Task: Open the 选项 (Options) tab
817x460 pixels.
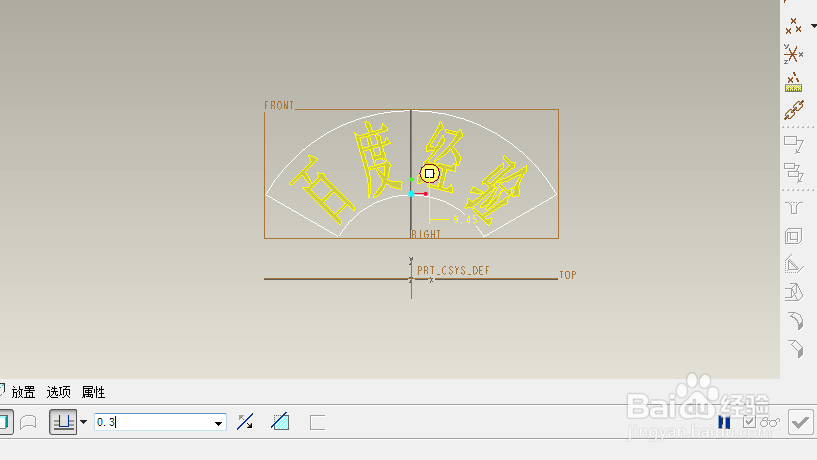Action: coord(58,392)
